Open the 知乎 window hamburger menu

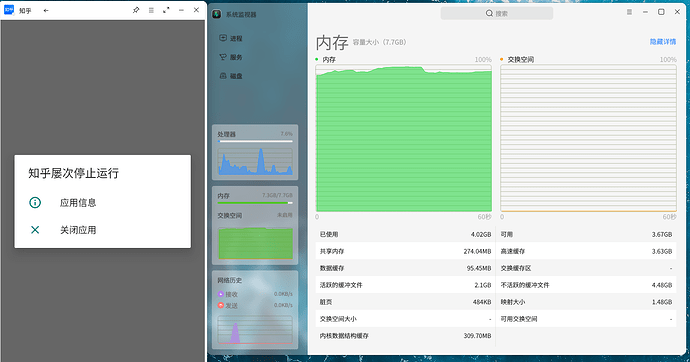point(151,10)
